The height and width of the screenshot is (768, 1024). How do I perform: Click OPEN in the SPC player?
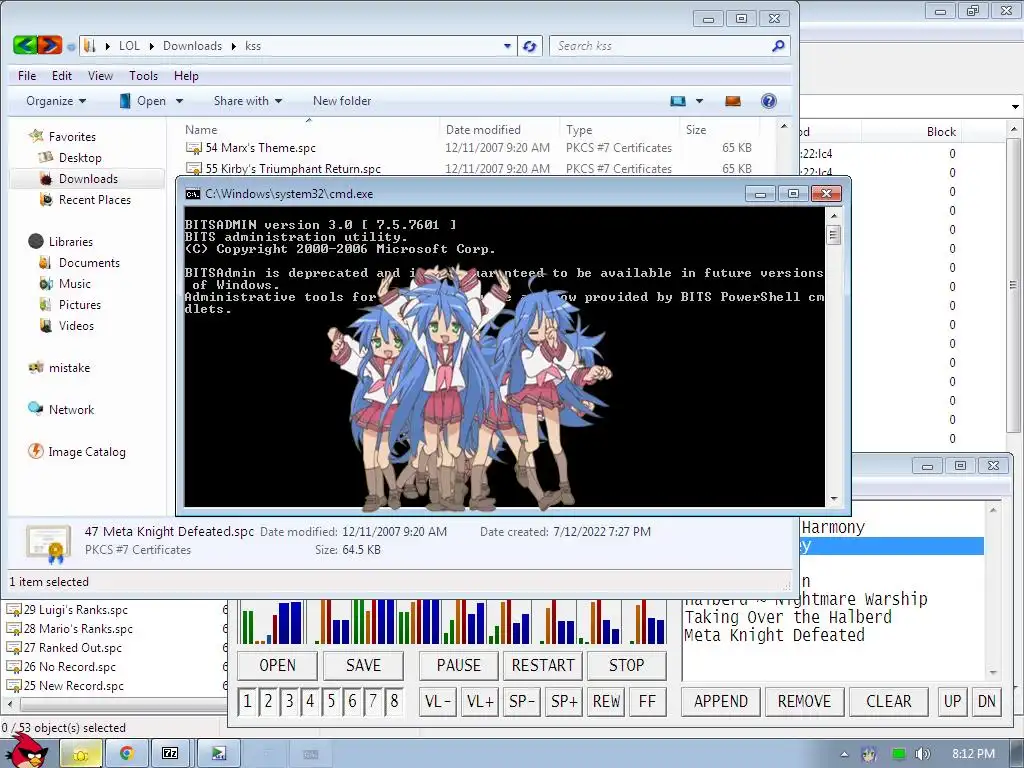tap(277, 665)
